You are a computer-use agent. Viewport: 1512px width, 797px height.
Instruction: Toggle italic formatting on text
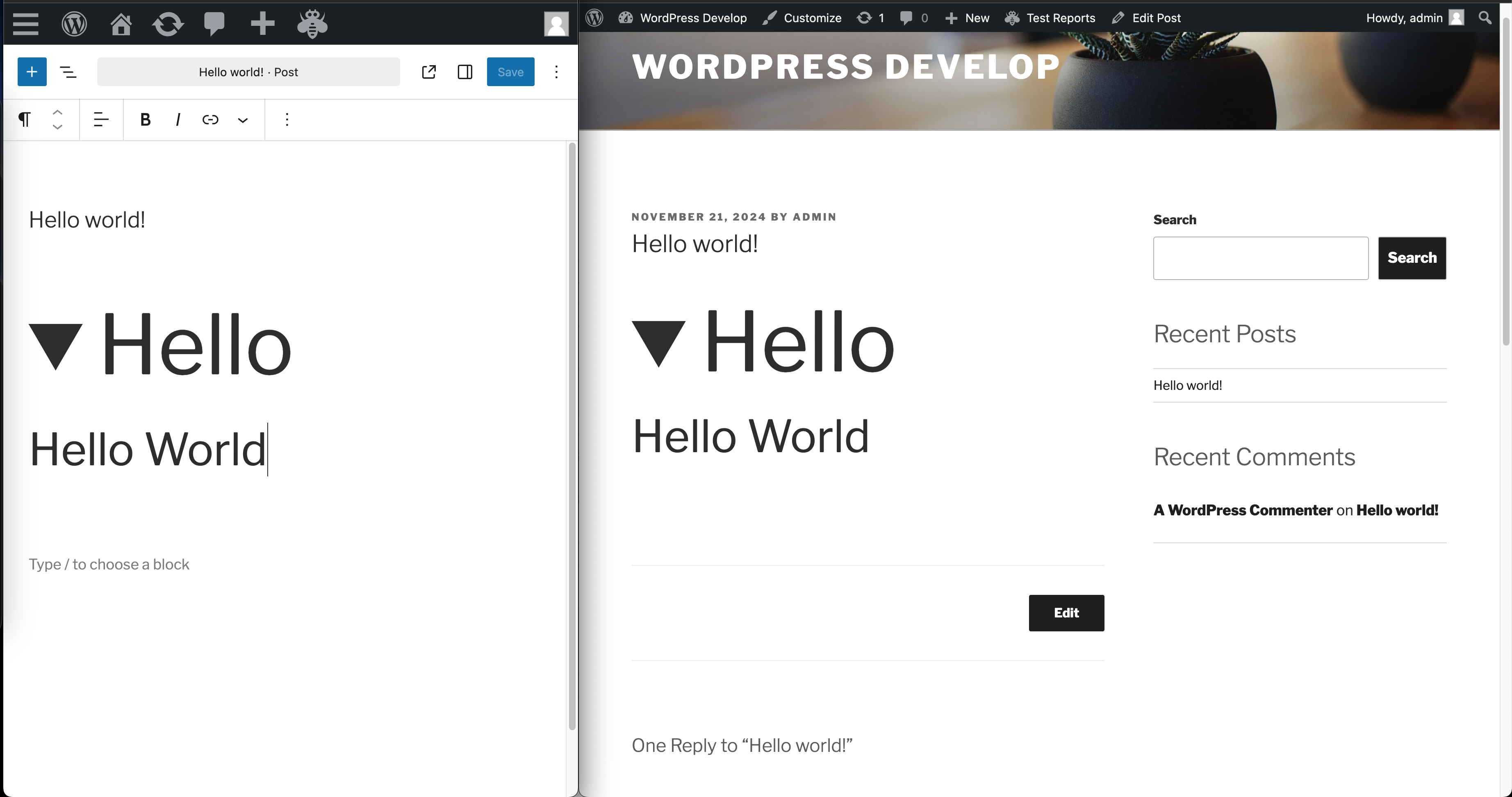click(x=178, y=120)
